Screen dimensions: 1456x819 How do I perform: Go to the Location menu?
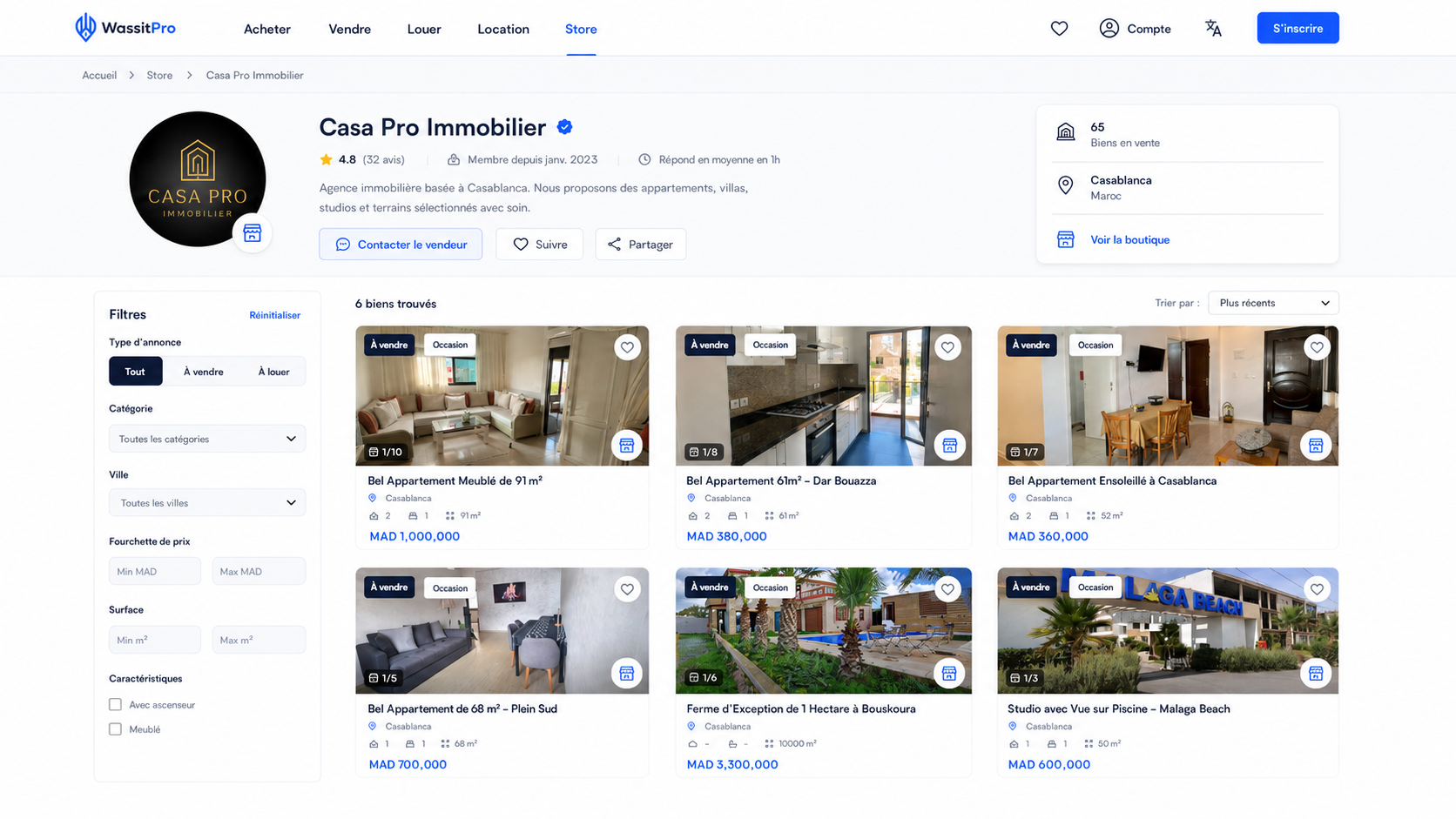click(x=503, y=29)
